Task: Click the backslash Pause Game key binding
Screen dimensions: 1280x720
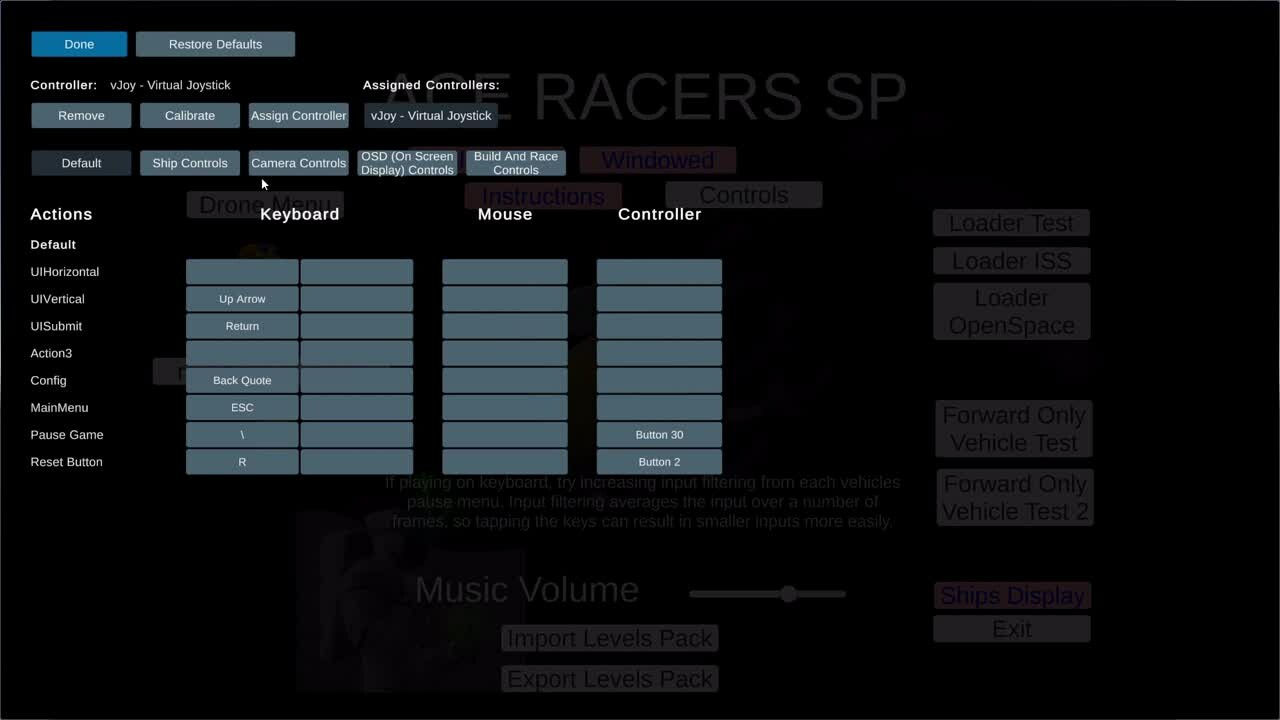Action: click(242, 435)
